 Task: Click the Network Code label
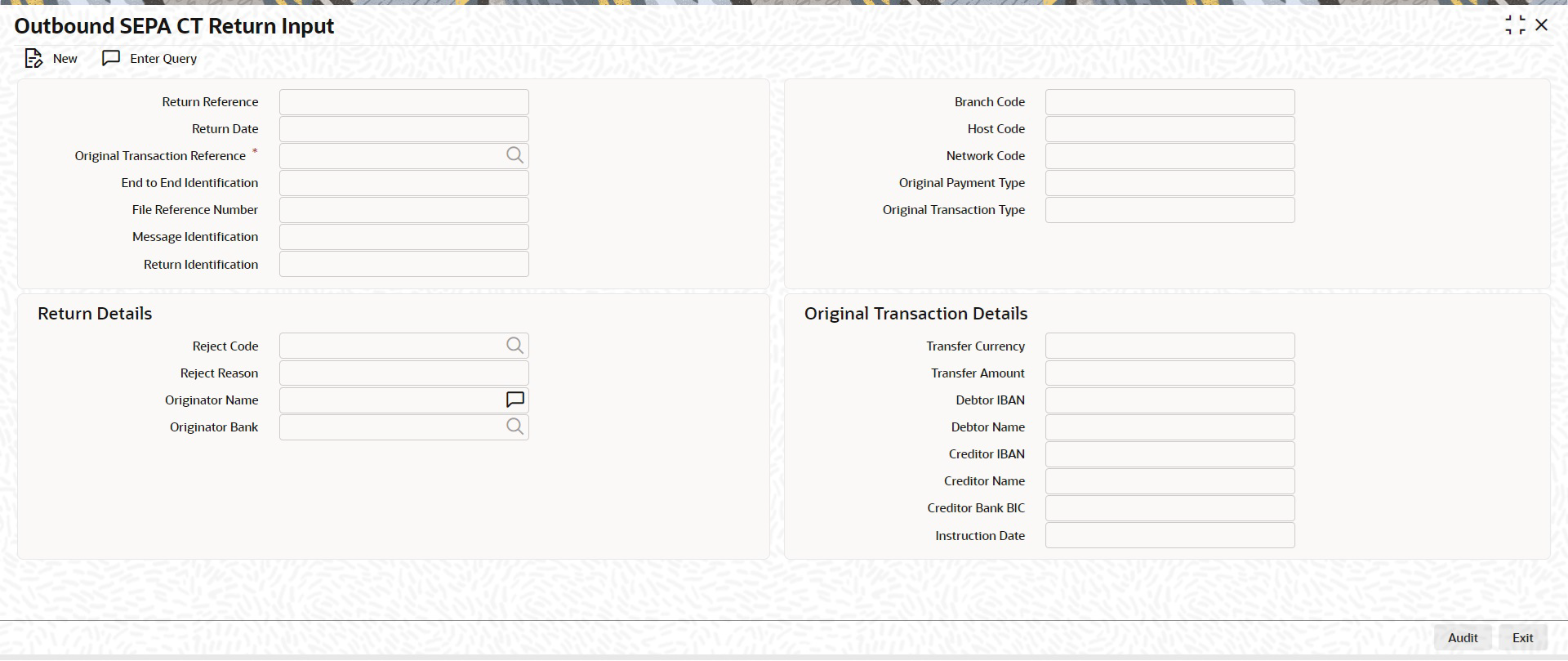pos(986,156)
